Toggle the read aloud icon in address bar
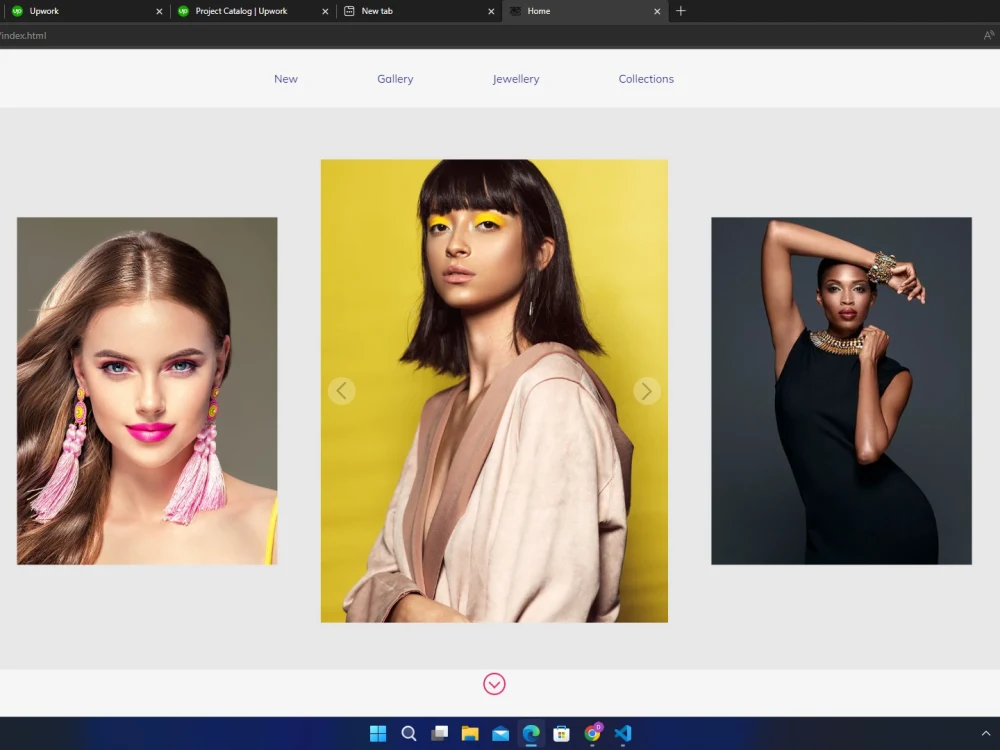This screenshot has width=1000, height=750. [x=989, y=36]
